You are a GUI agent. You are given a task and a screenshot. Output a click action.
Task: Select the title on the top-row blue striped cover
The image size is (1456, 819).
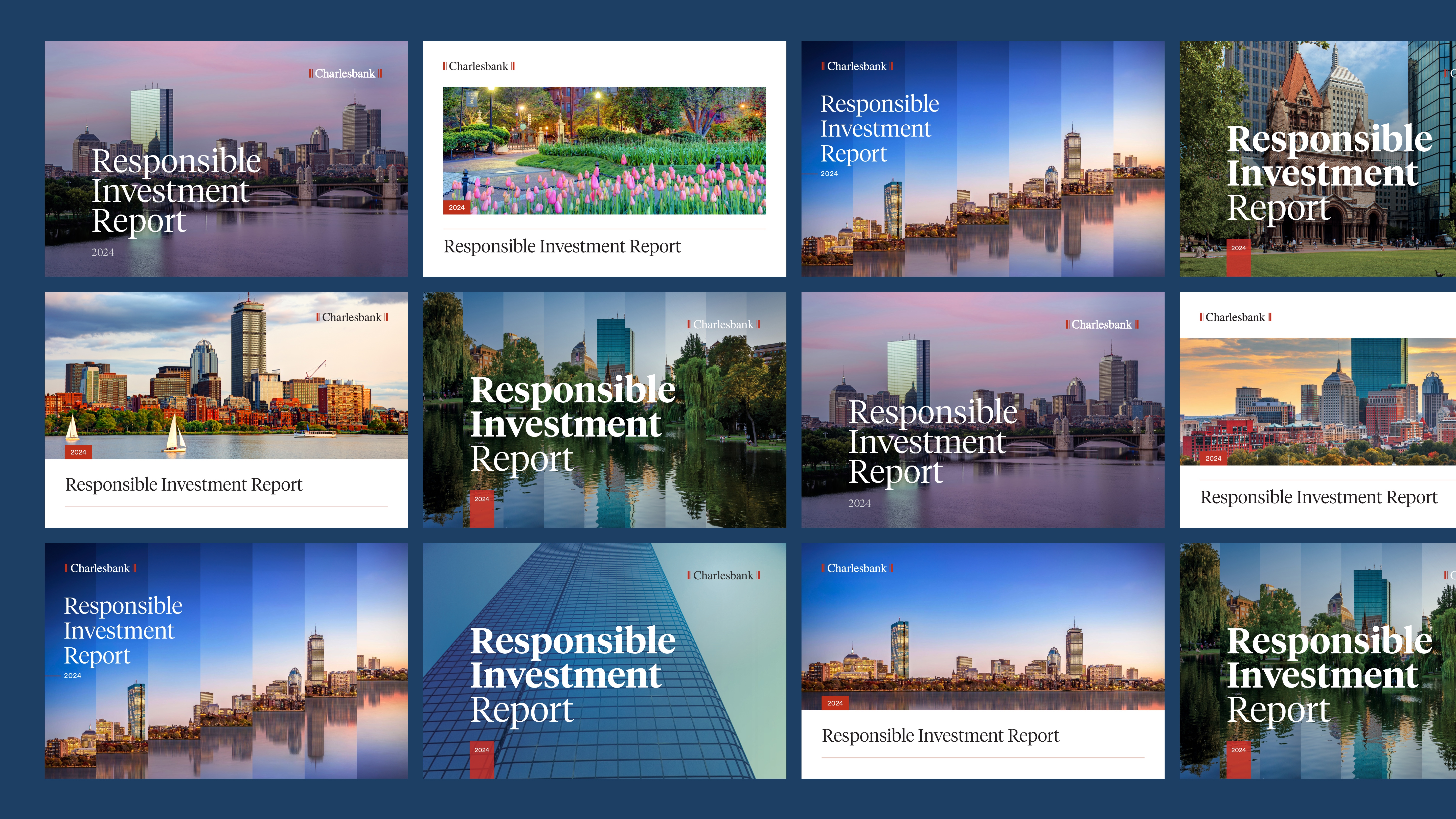tap(879, 129)
